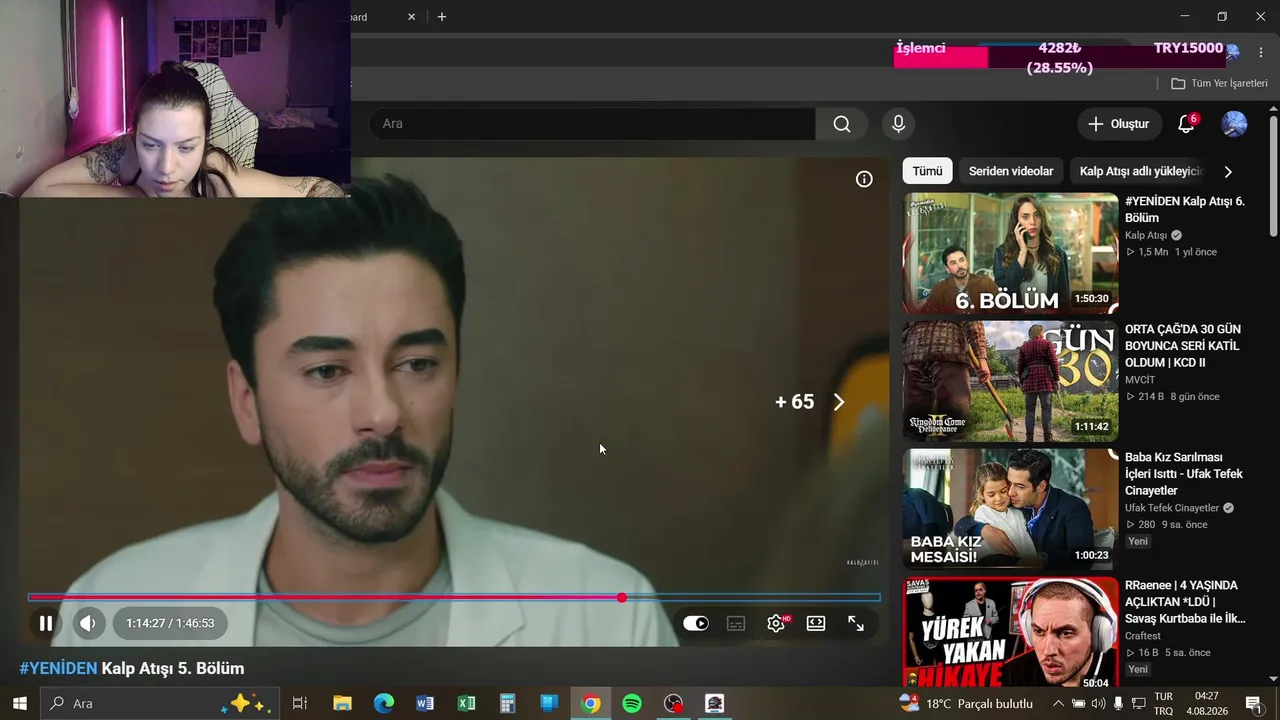Open Spotify from taskbar

point(632,703)
